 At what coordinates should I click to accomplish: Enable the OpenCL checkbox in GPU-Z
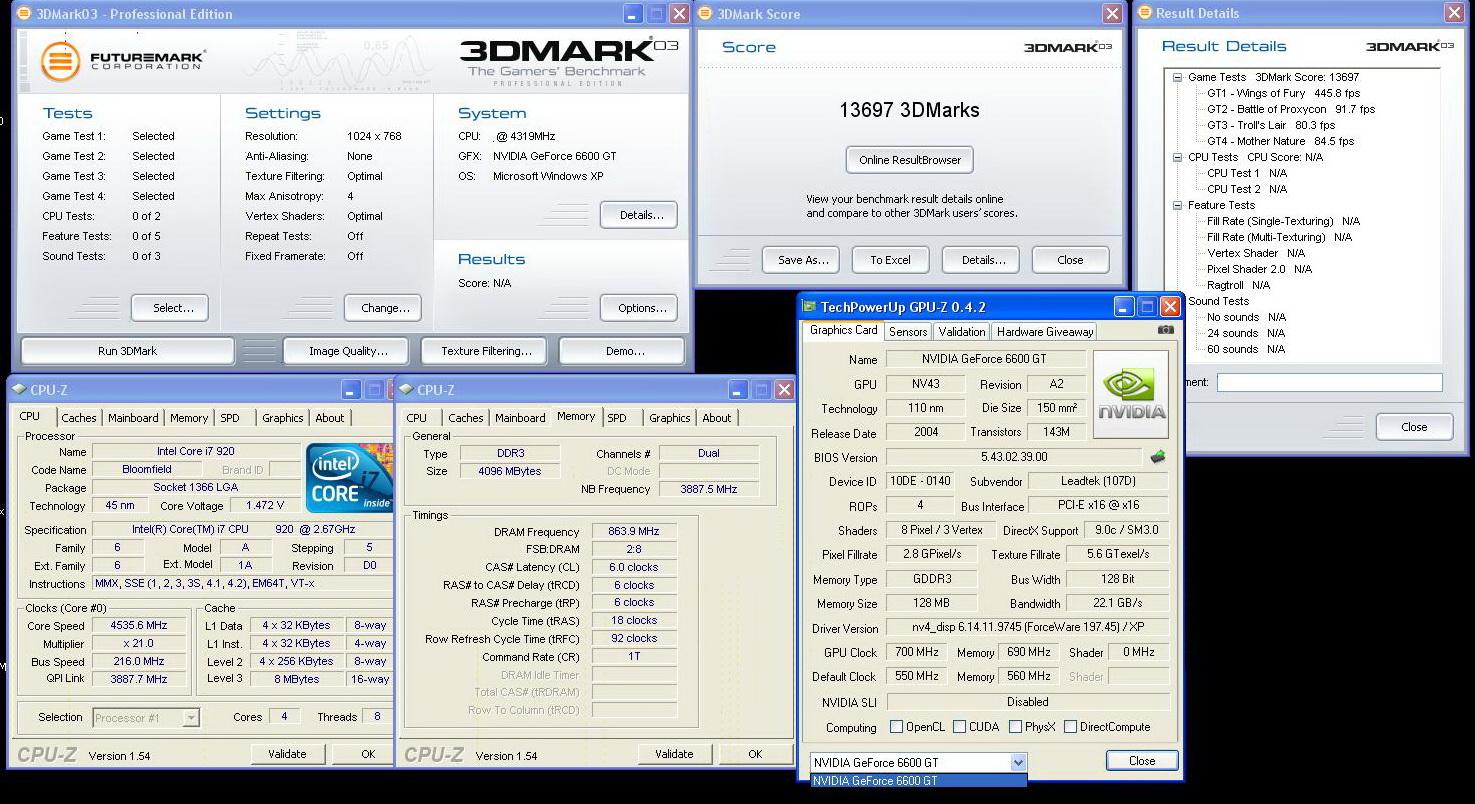coord(897,727)
